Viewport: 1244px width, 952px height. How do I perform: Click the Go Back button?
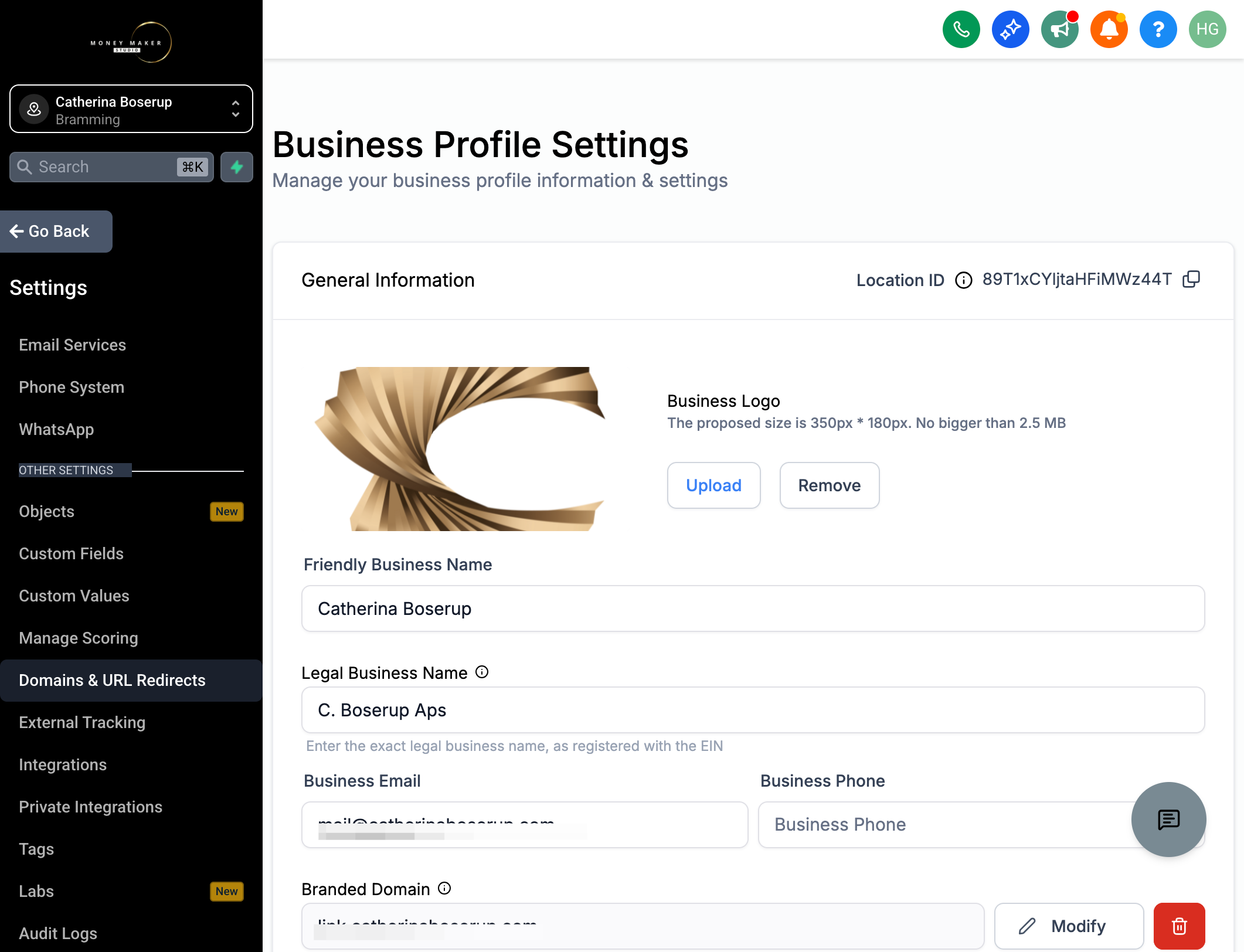pyautogui.click(x=56, y=232)
